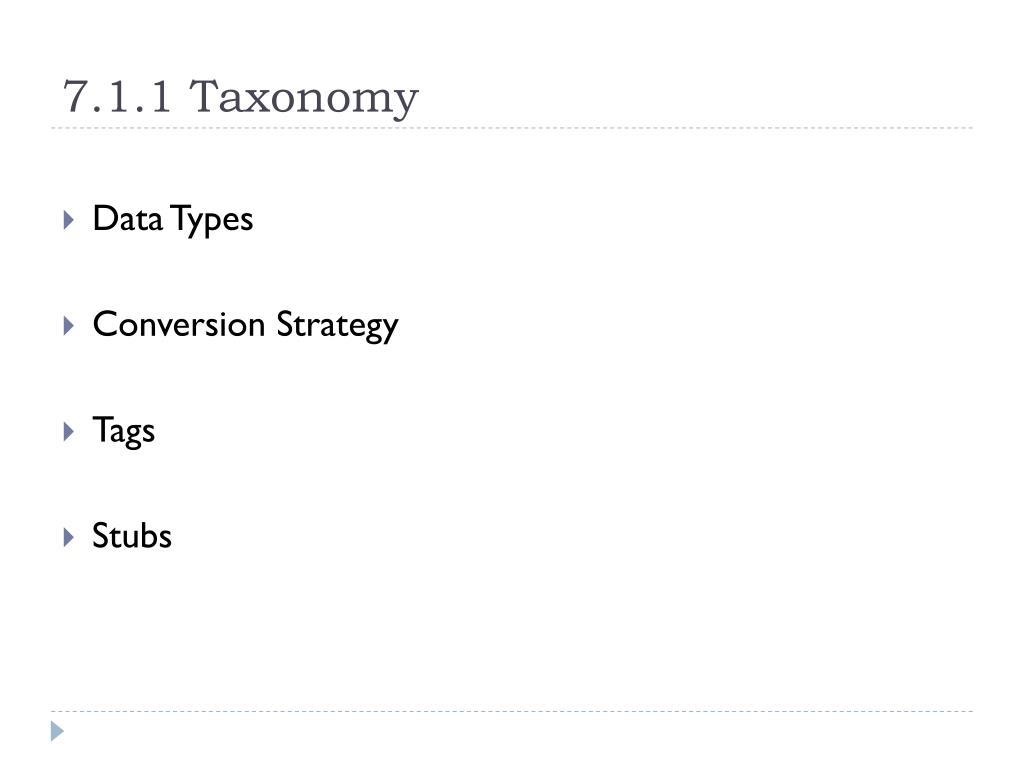Click the arrow bullet beside Conversion Strategy
This screenshot has width=1024, height=768.
point(69,326)
